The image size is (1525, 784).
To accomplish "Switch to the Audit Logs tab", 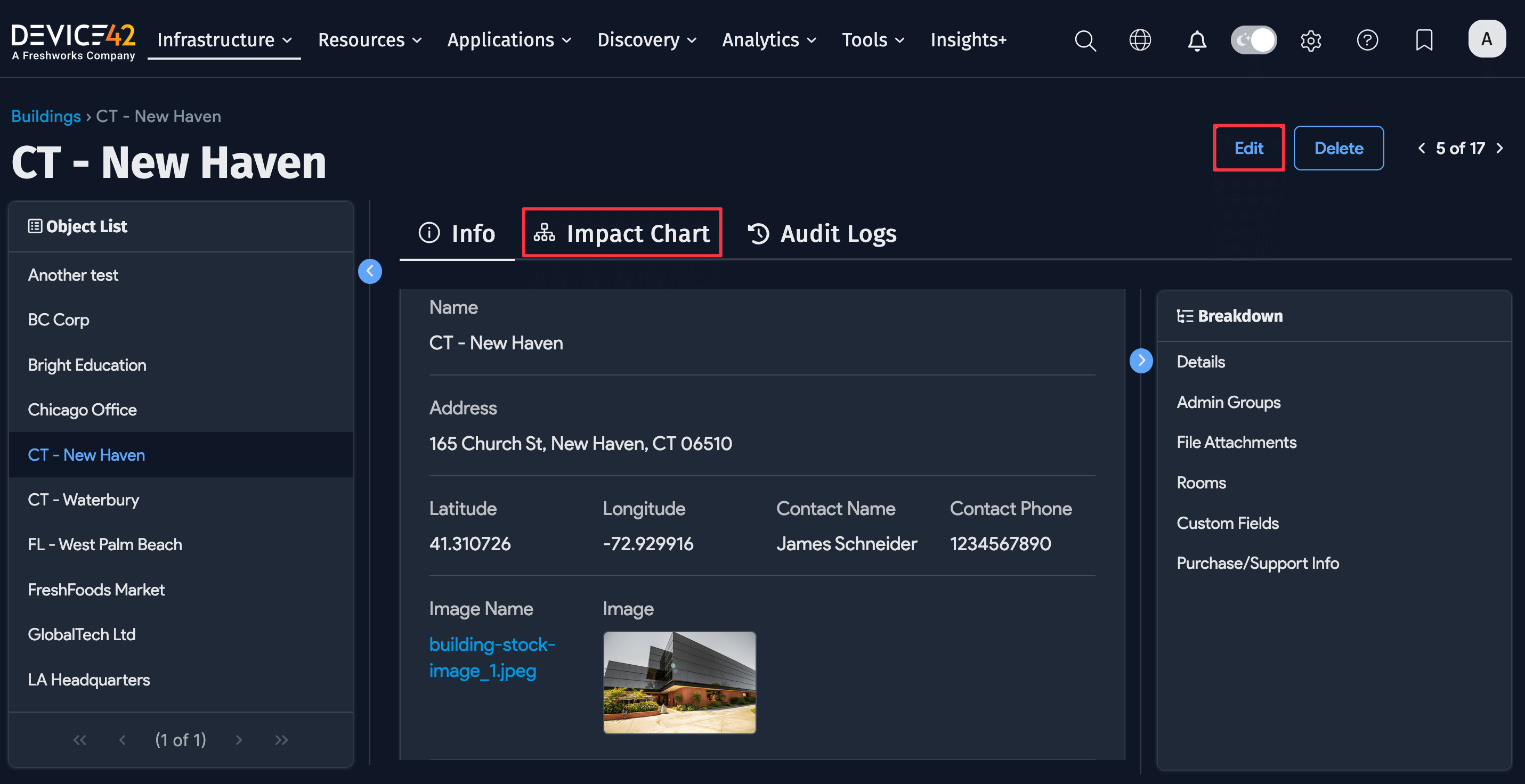I will 822,233.
